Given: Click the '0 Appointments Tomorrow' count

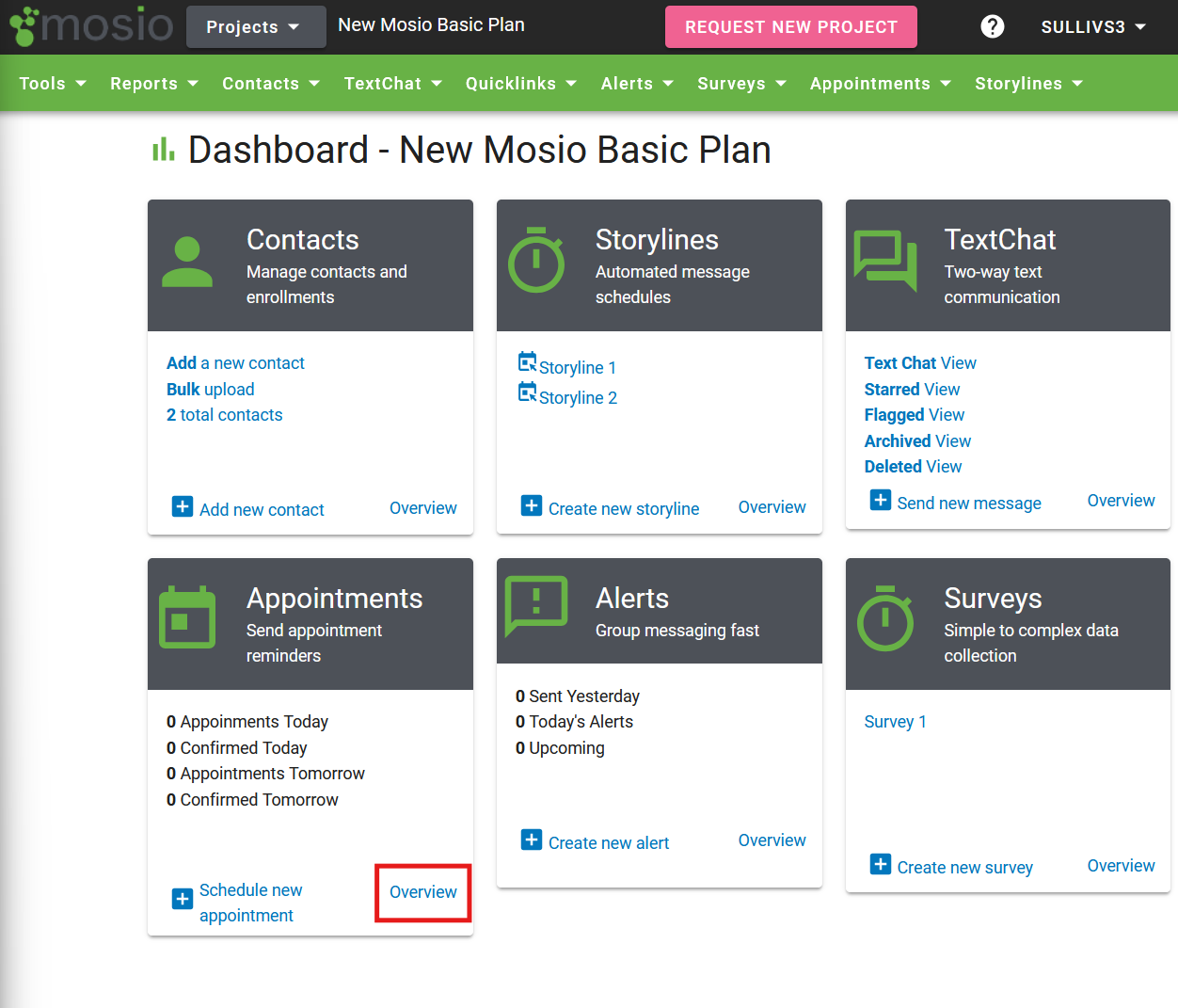Looking at the screenshot, I should point(266,774).
